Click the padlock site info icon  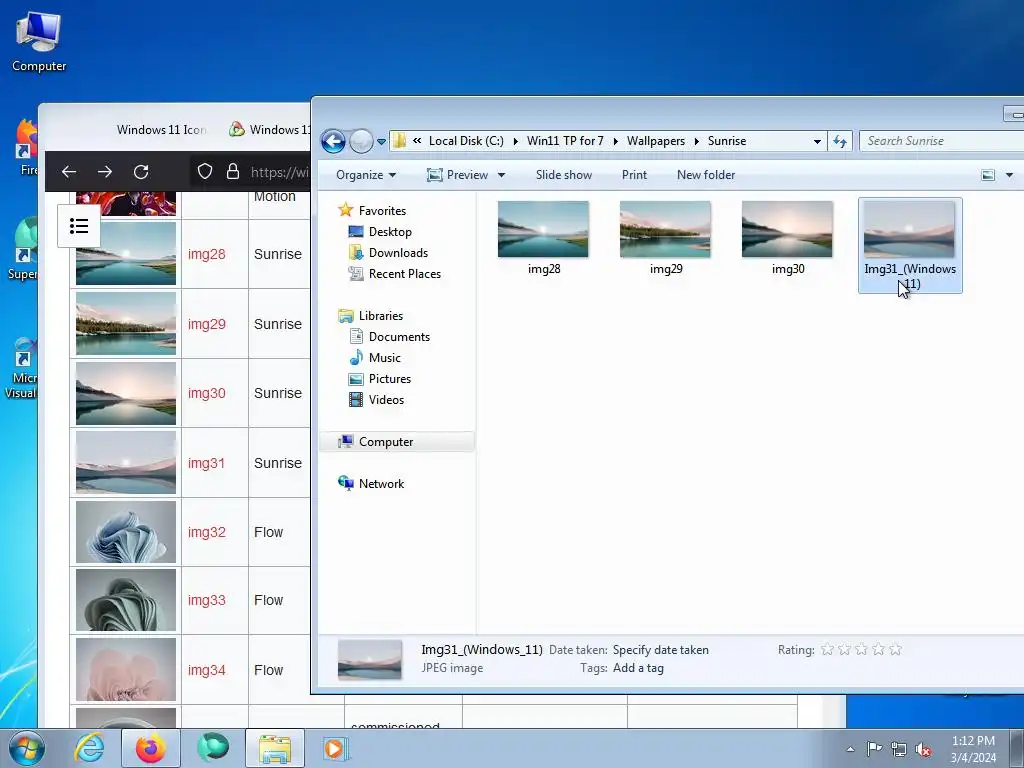tap(232, 172)
